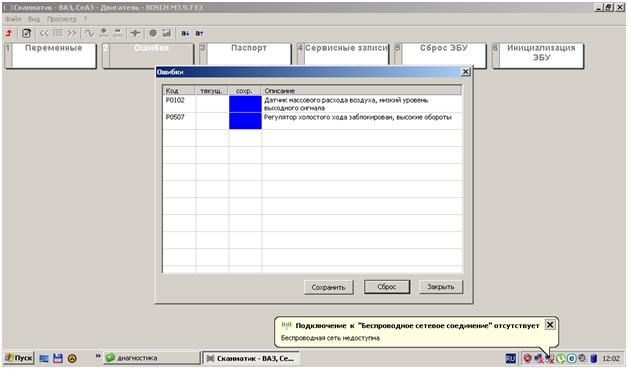This screenshot has height=369, width=628.
Task: Click the round record toolbar icon
Action: click(x=153, y=33)
